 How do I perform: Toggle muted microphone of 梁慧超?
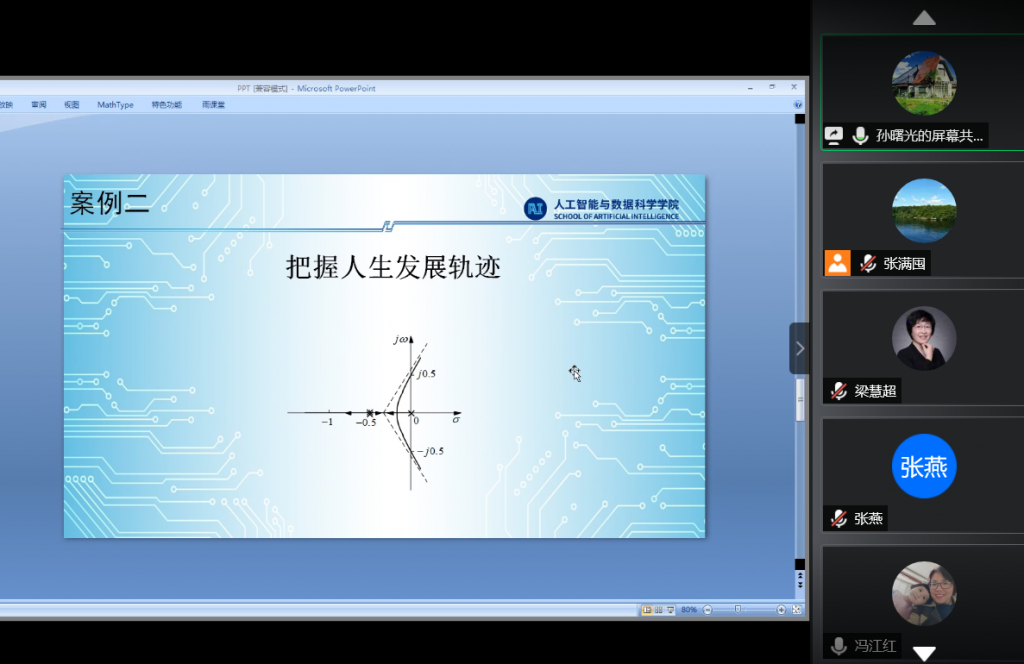[x=838, y=391]
